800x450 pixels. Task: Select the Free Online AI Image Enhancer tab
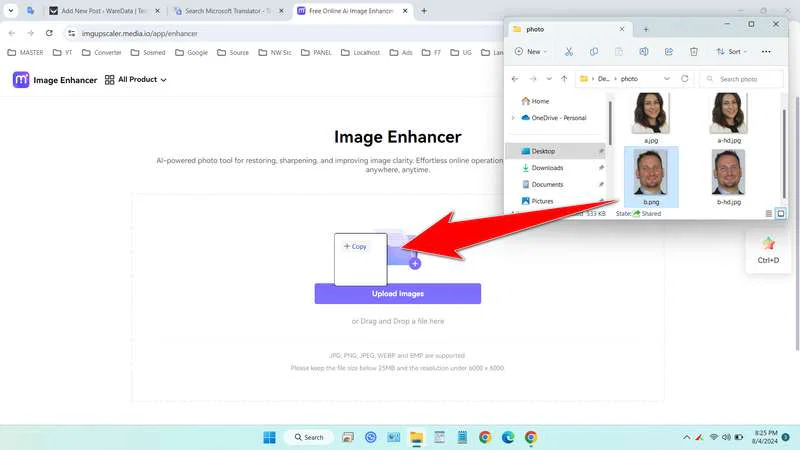point(352,11)
